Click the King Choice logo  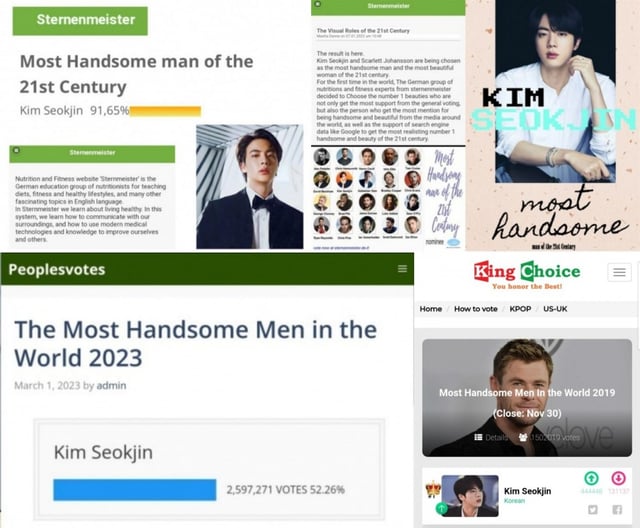coord(527,275)
